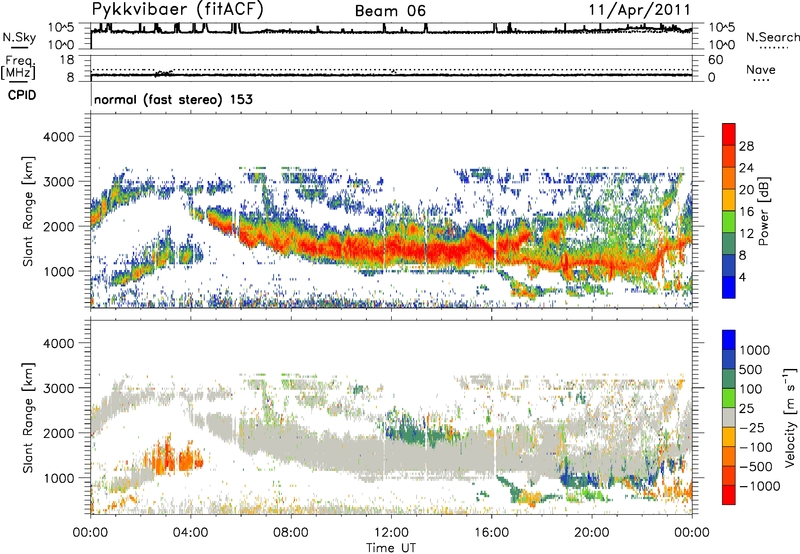Click the blue segment of the Power colorbar
This screenshot has height=554, width=800.
[729, 287]
